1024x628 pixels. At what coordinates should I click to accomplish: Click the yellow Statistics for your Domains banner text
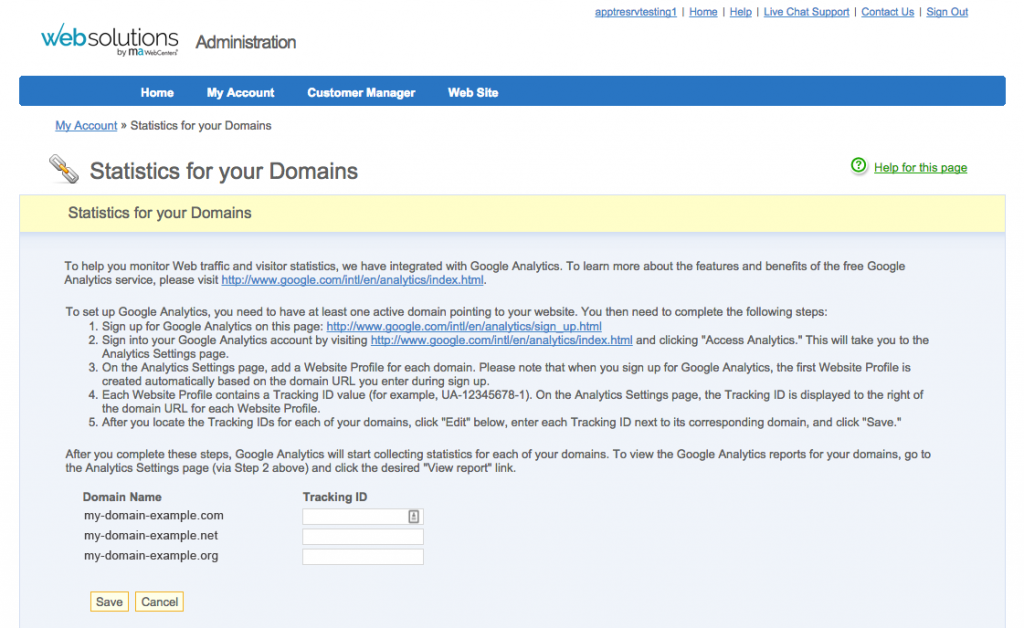[x=159, y=213]
